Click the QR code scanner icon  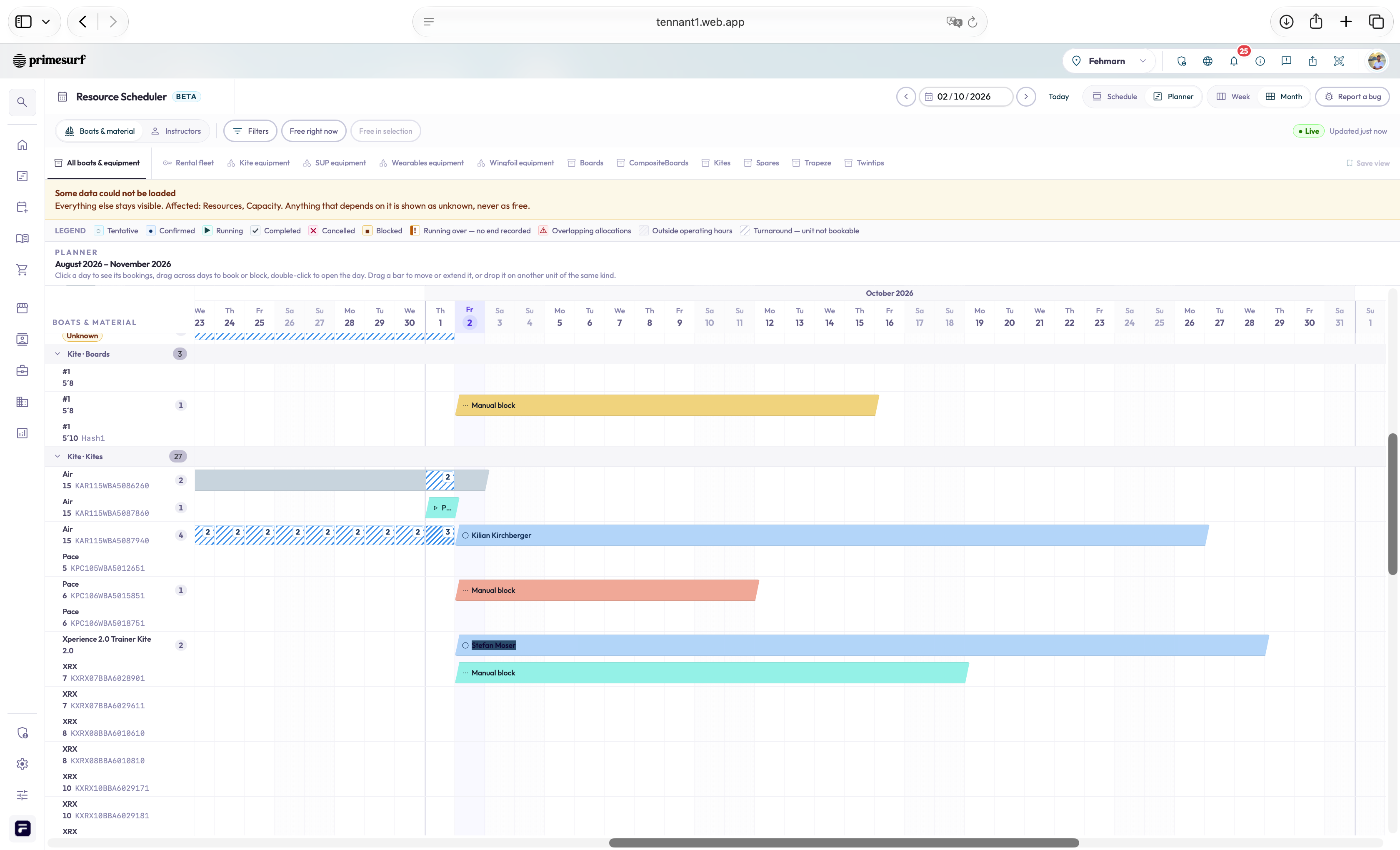1339,61
